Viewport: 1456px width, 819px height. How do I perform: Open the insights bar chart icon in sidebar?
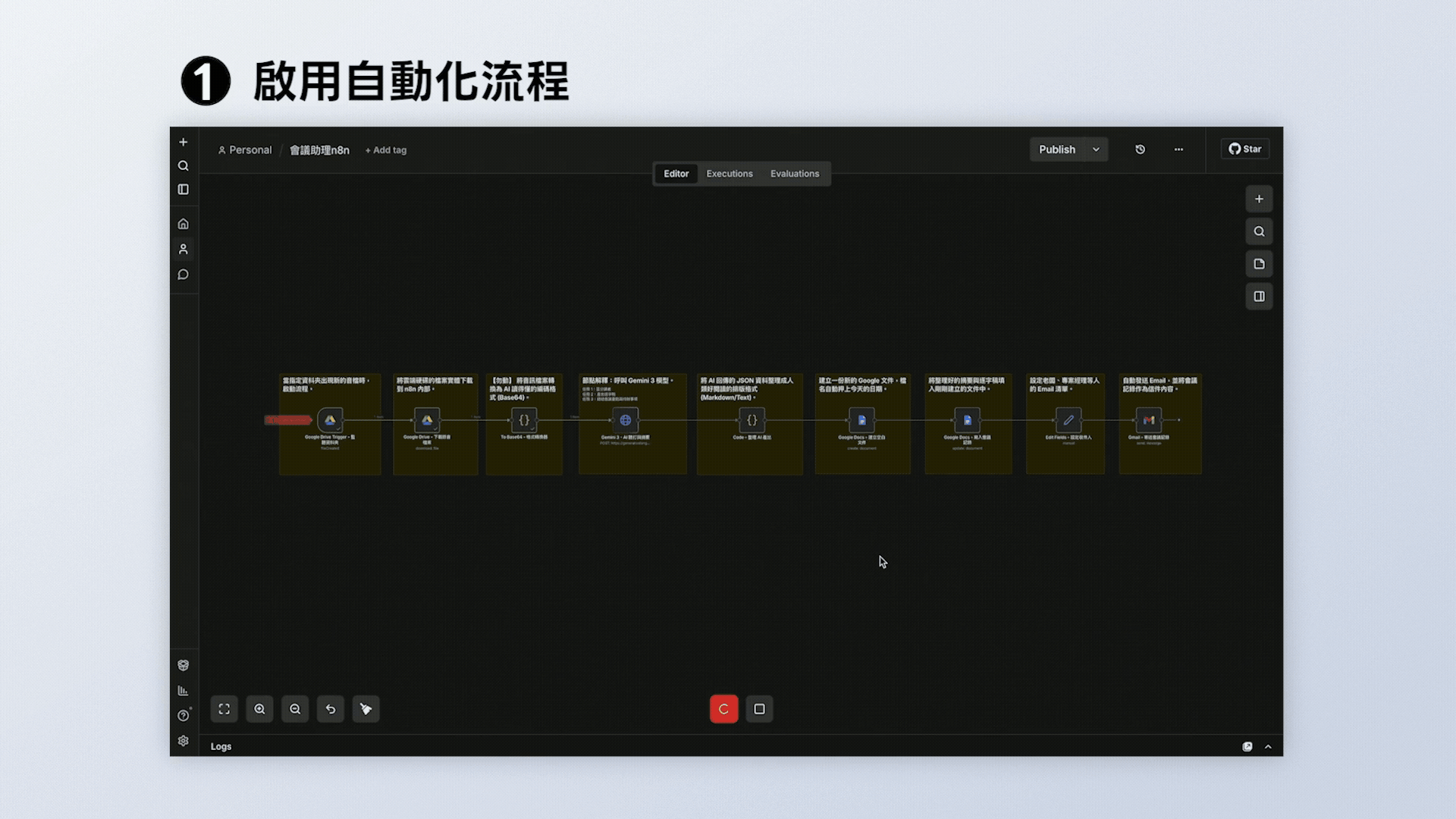(x=183, y=690)
